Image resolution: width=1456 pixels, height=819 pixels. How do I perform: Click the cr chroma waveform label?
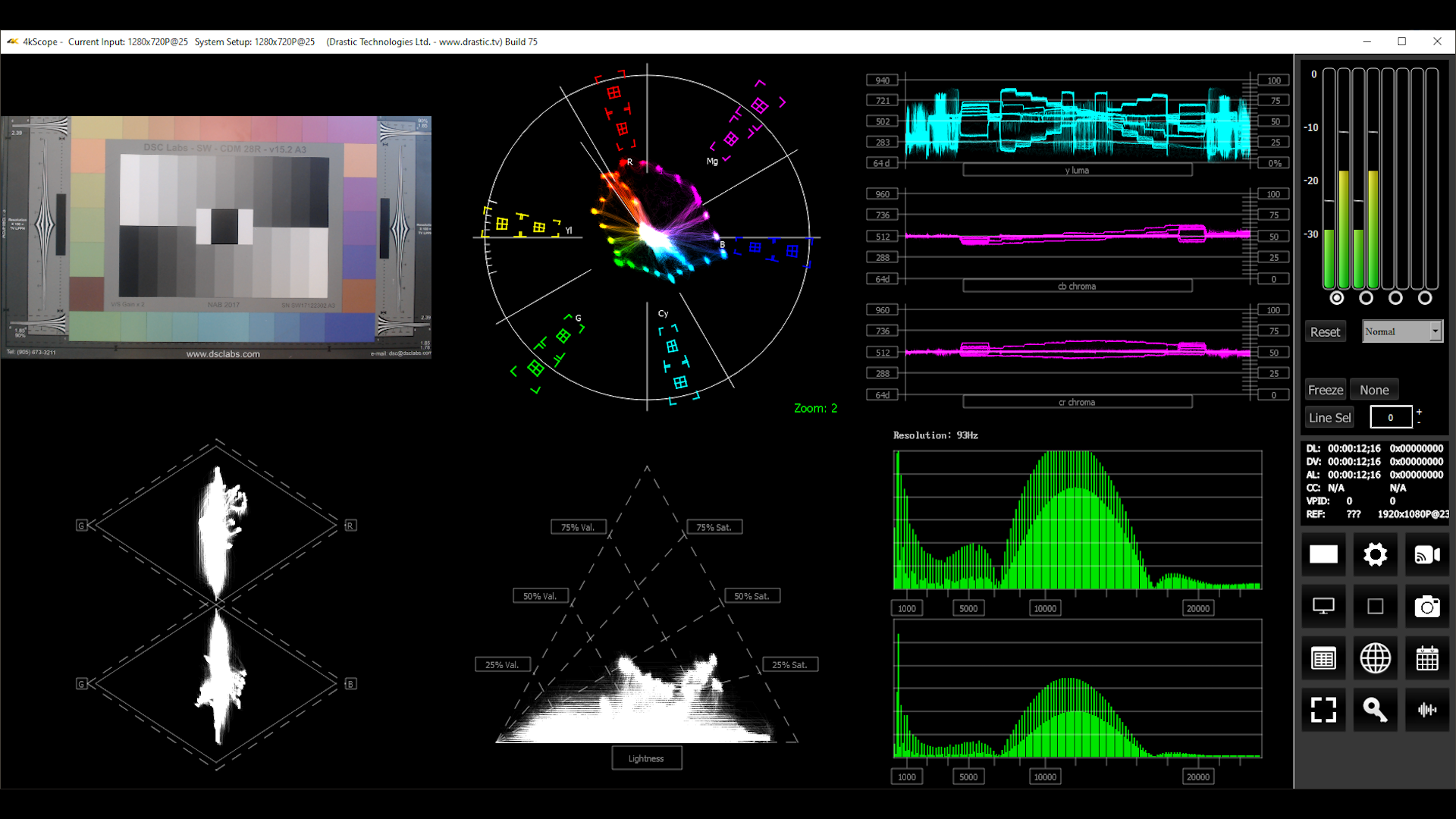click(x=1077, y=402)
